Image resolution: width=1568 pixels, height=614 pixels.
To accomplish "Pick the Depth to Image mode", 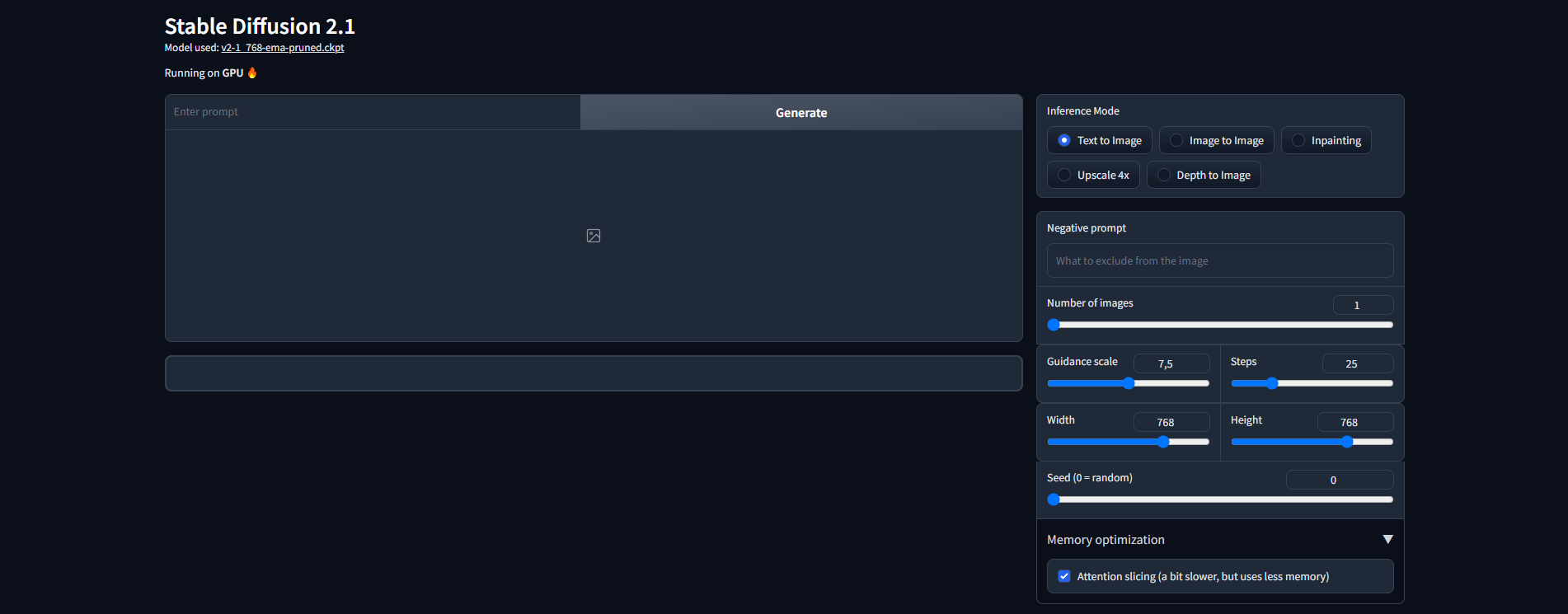I will [1204, 175].
